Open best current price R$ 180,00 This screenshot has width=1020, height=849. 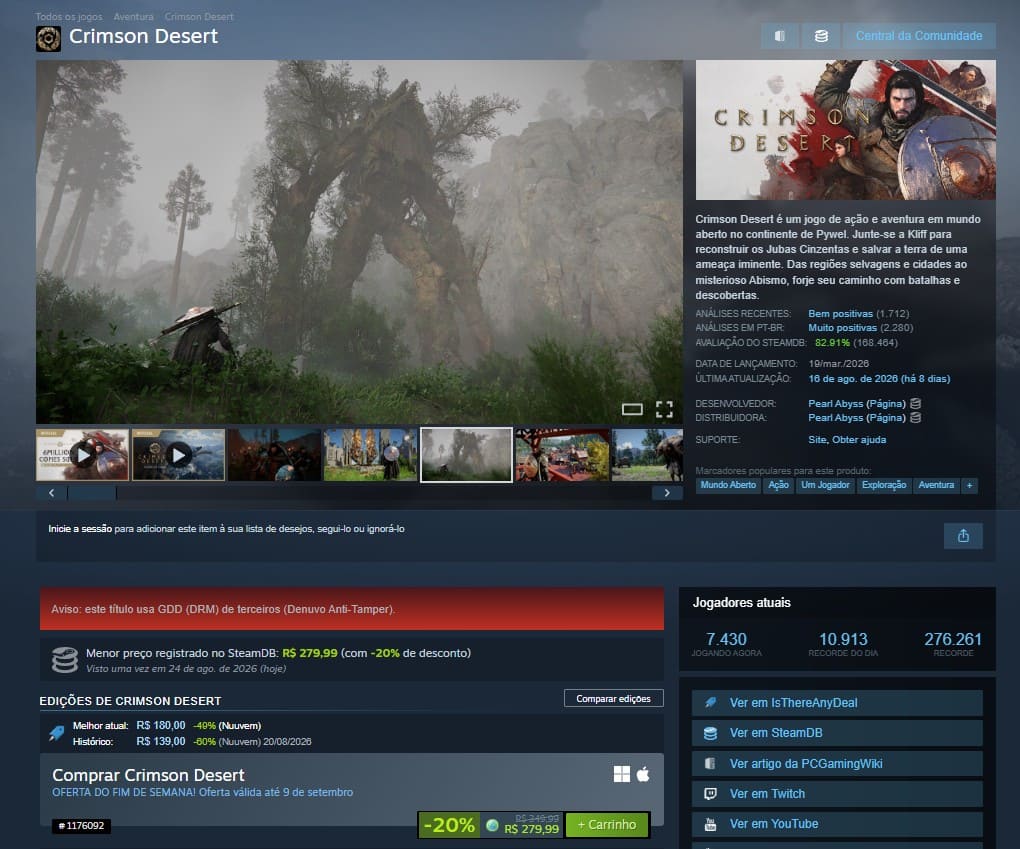coord(161,725)
